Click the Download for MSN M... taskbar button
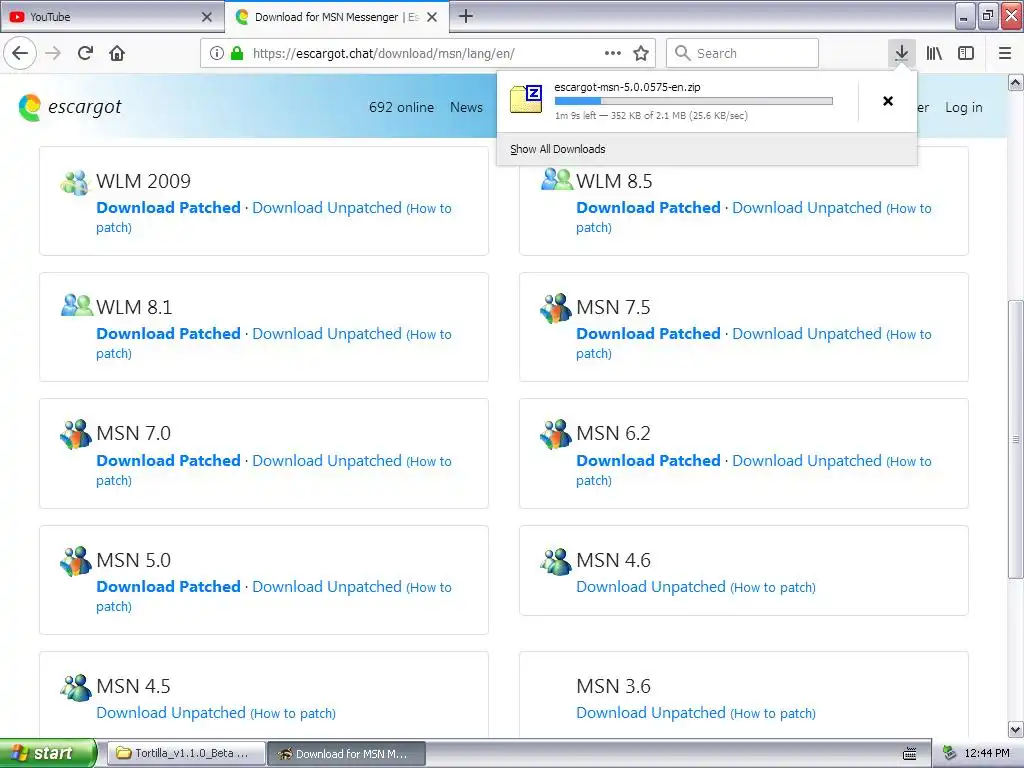This screenshot has height=768, width=1024. [x=347, y=753]
